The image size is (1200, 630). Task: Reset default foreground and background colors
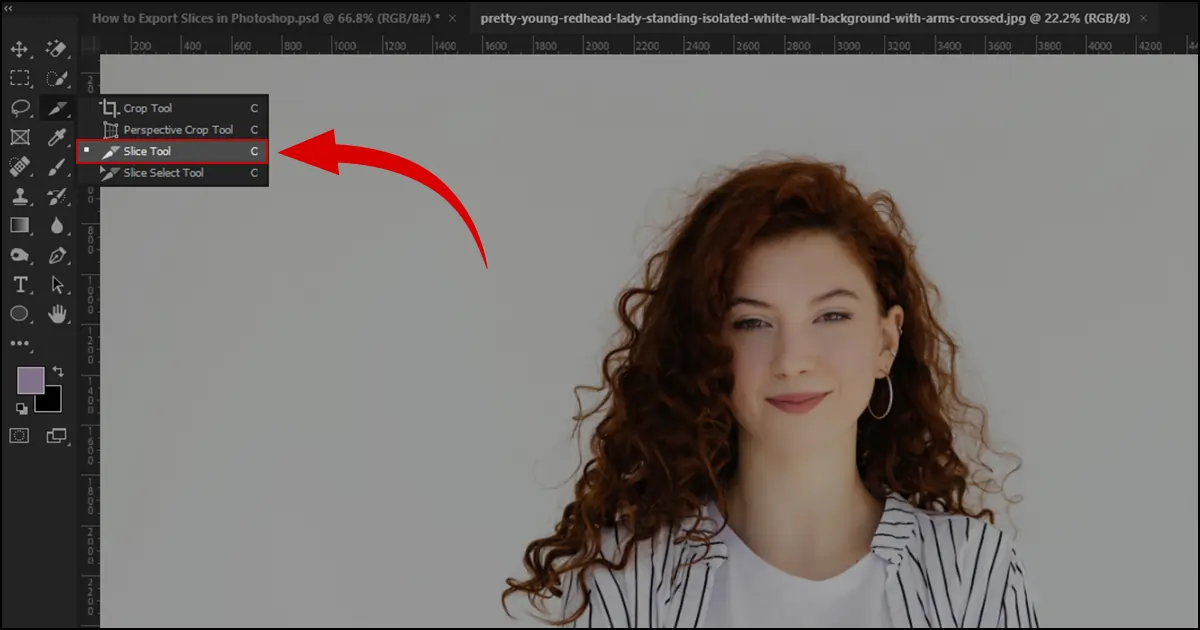21,408
